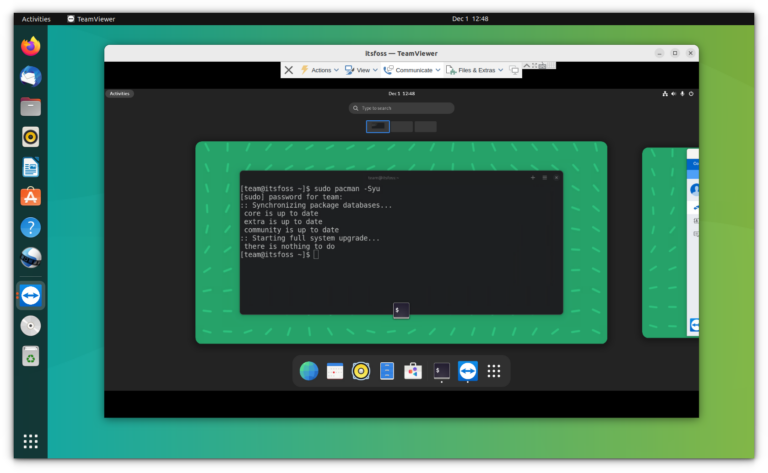Click the TeamViewer icon in the remote dock
768x473 pixels.
(467, 371)
